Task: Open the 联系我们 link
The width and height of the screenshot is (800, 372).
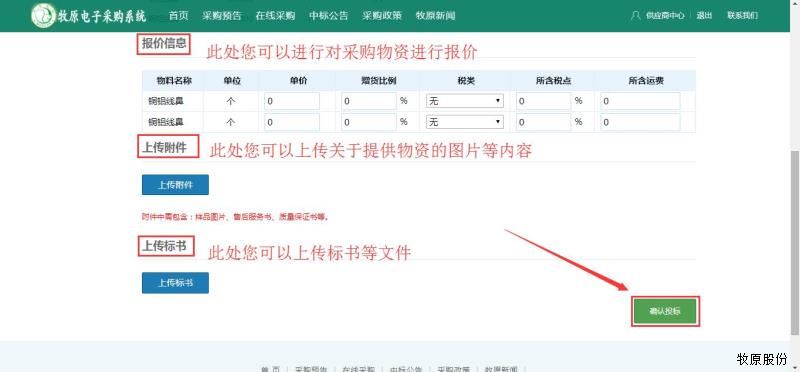Action: click(x=742, y=16)
